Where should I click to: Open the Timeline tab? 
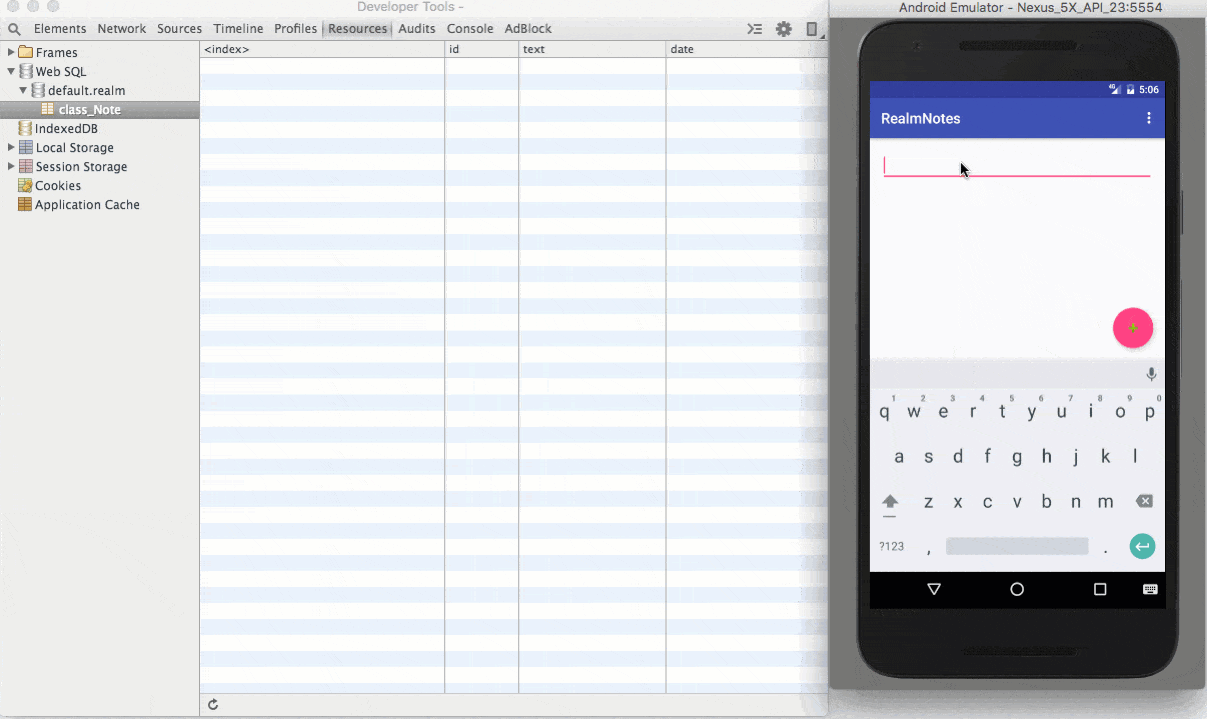[238, 29]
